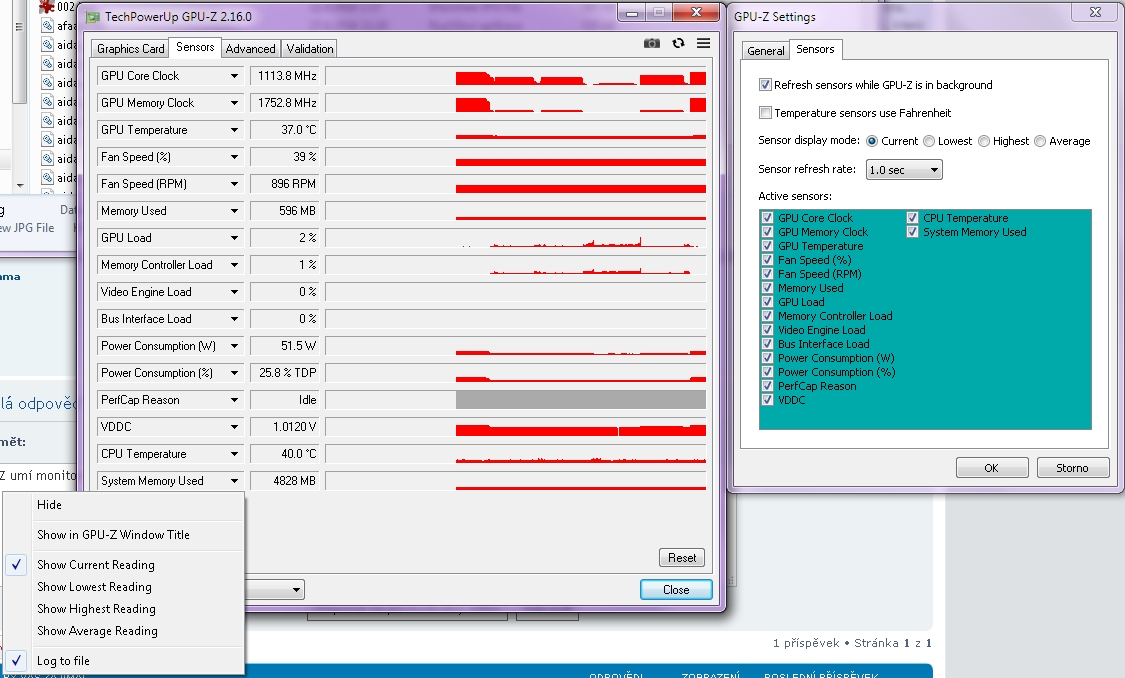Select the Average sensor display mode
Viewport: 1125px width, 678px height.
(x=1041, y=141)
